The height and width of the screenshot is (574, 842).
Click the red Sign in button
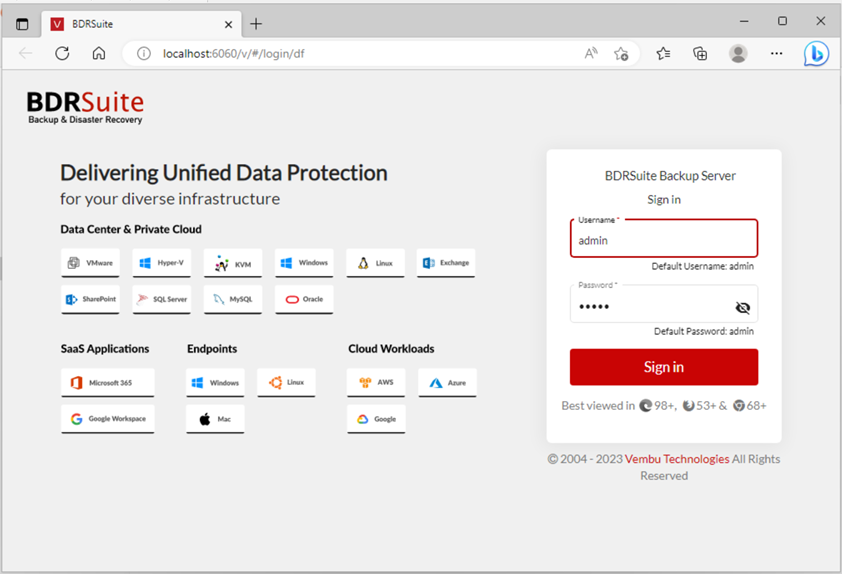tap(664, 367)
